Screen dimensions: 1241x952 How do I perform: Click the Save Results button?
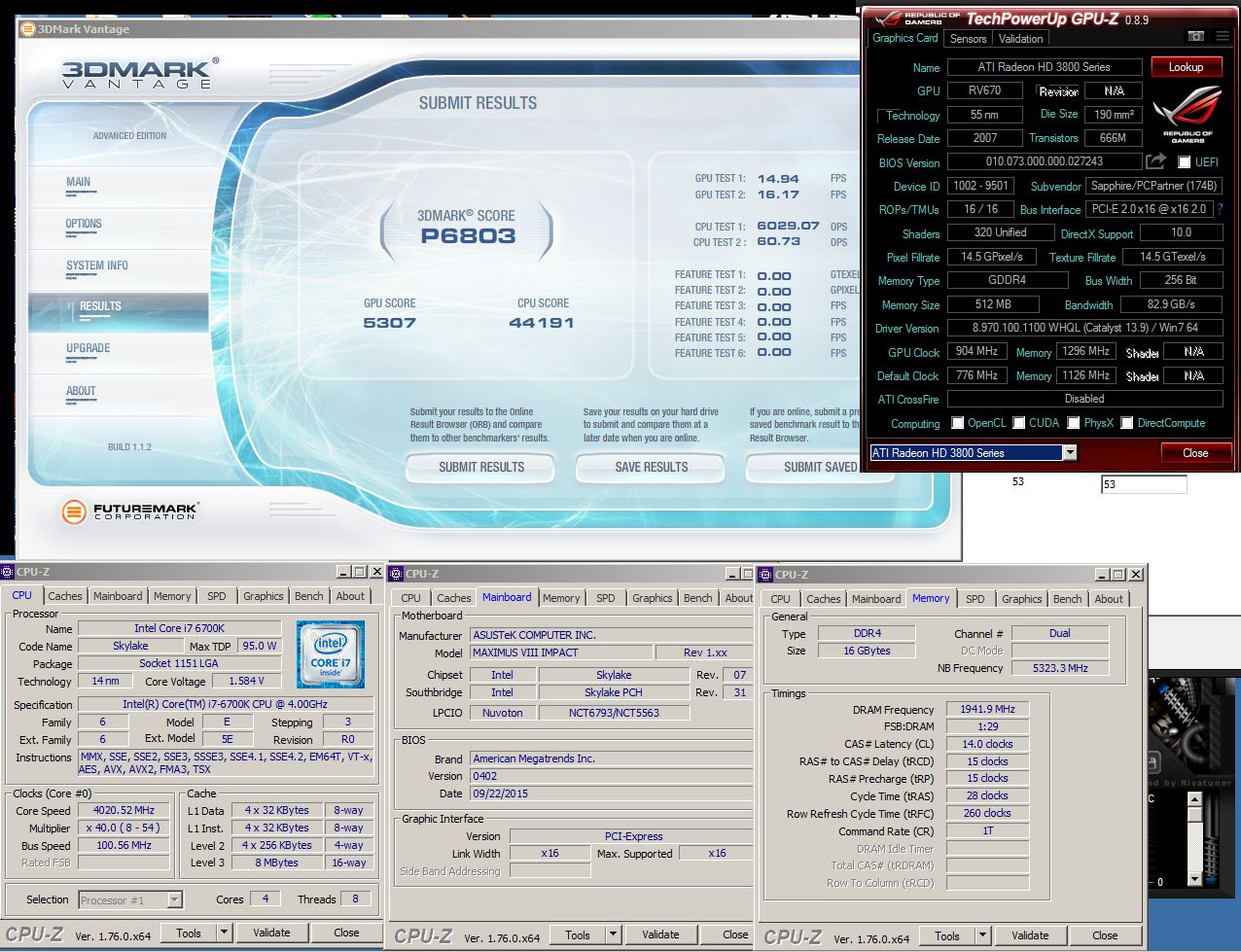652,468
